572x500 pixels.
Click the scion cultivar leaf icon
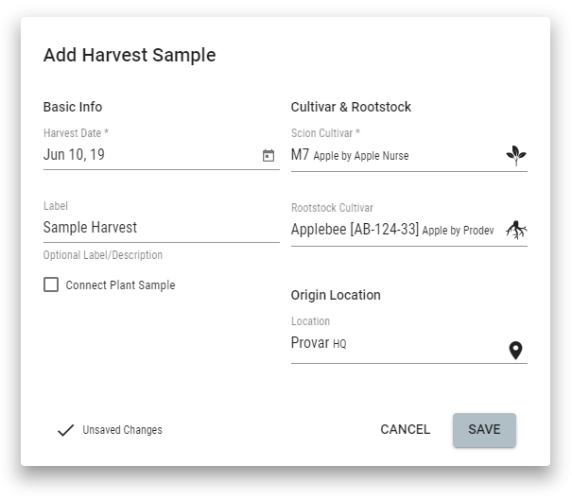[516, 155]
